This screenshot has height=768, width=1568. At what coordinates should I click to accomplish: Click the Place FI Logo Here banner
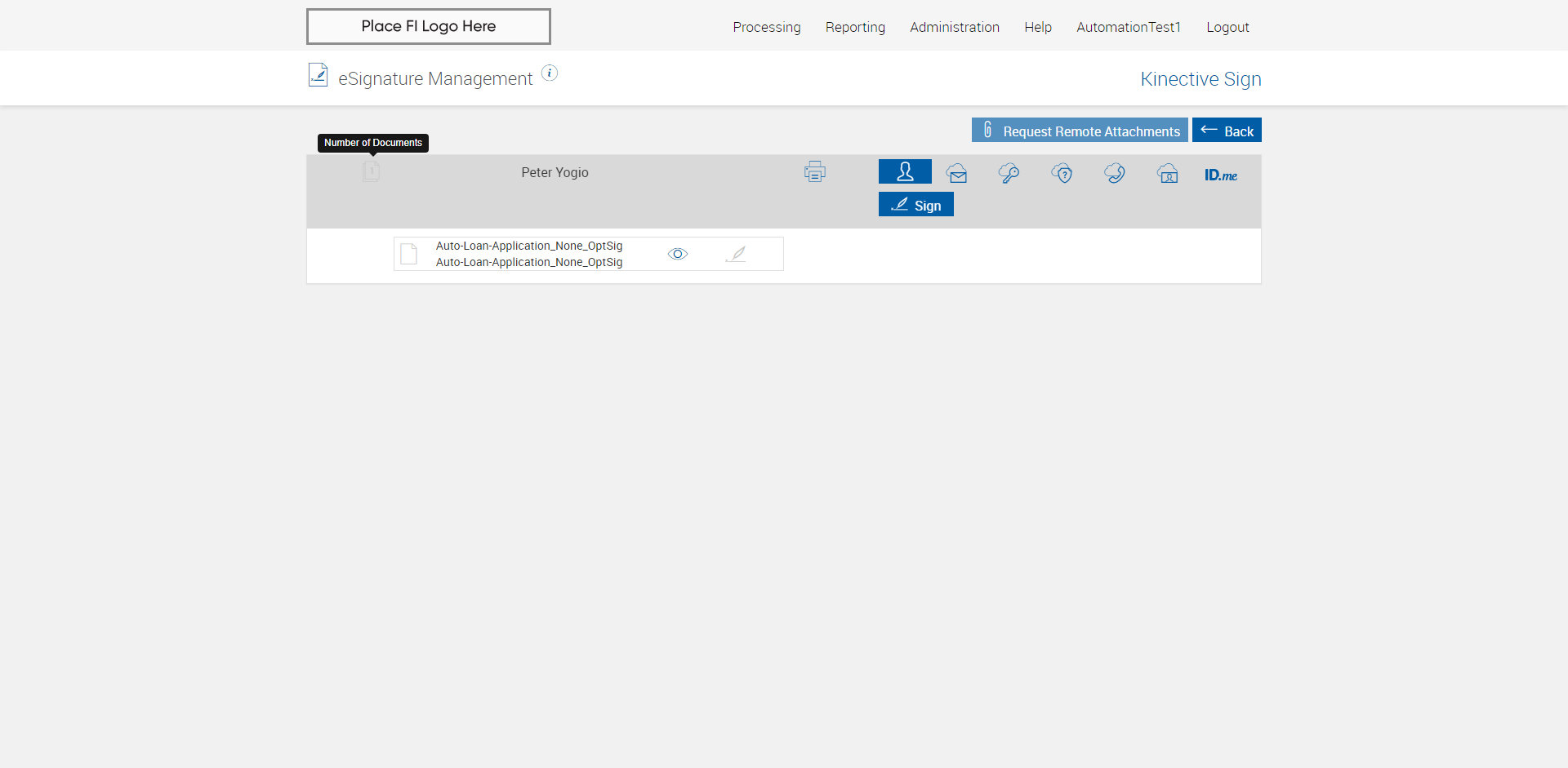pos(429,26)
